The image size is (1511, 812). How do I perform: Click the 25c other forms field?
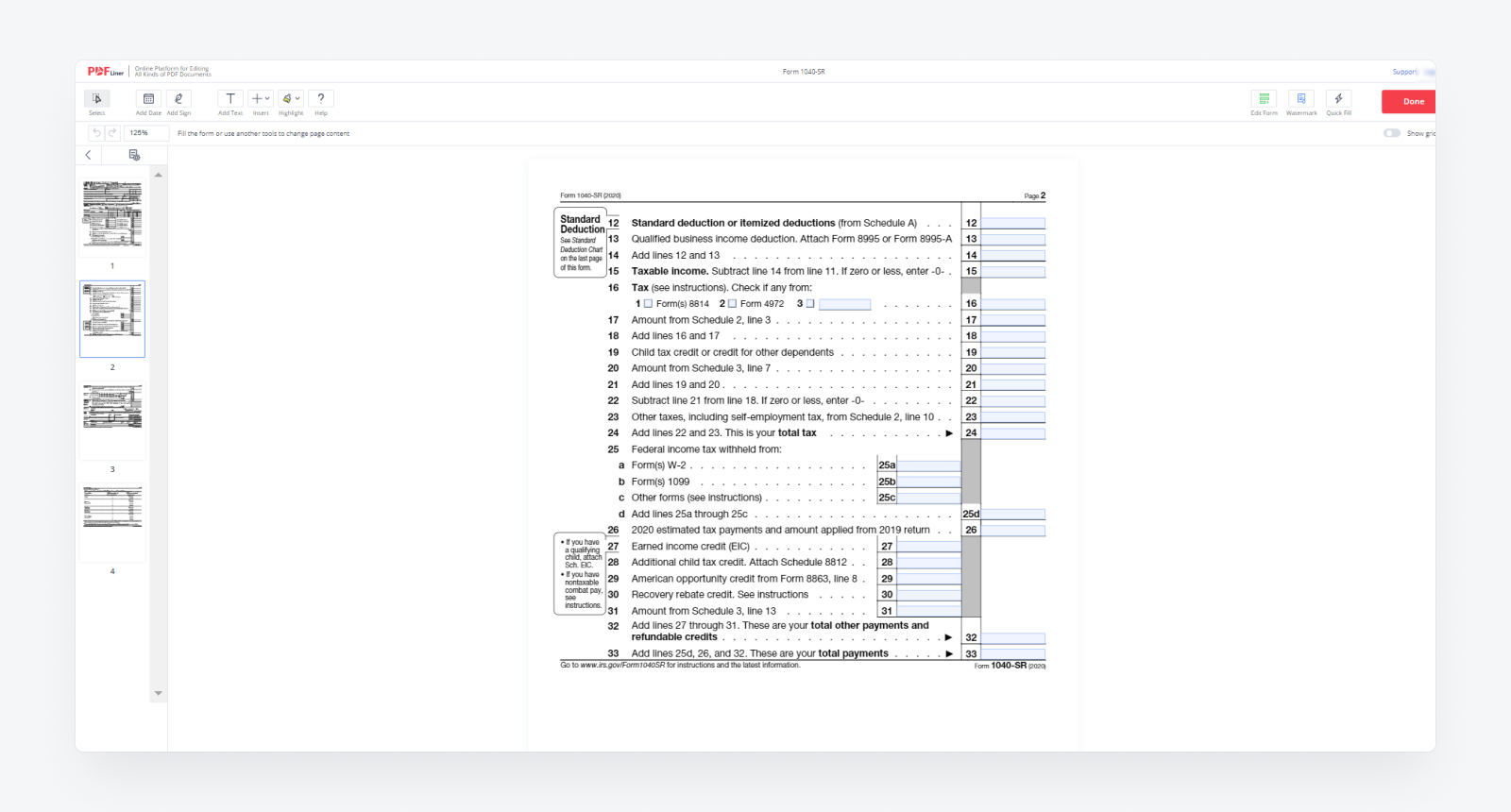pyautogui.click(x=928, y=498)
